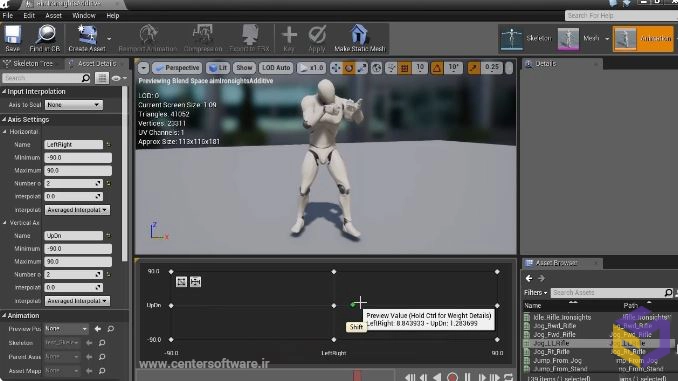Switch to Animation mode icon
The image size is (678, 381).
click(x=625, y=39)
